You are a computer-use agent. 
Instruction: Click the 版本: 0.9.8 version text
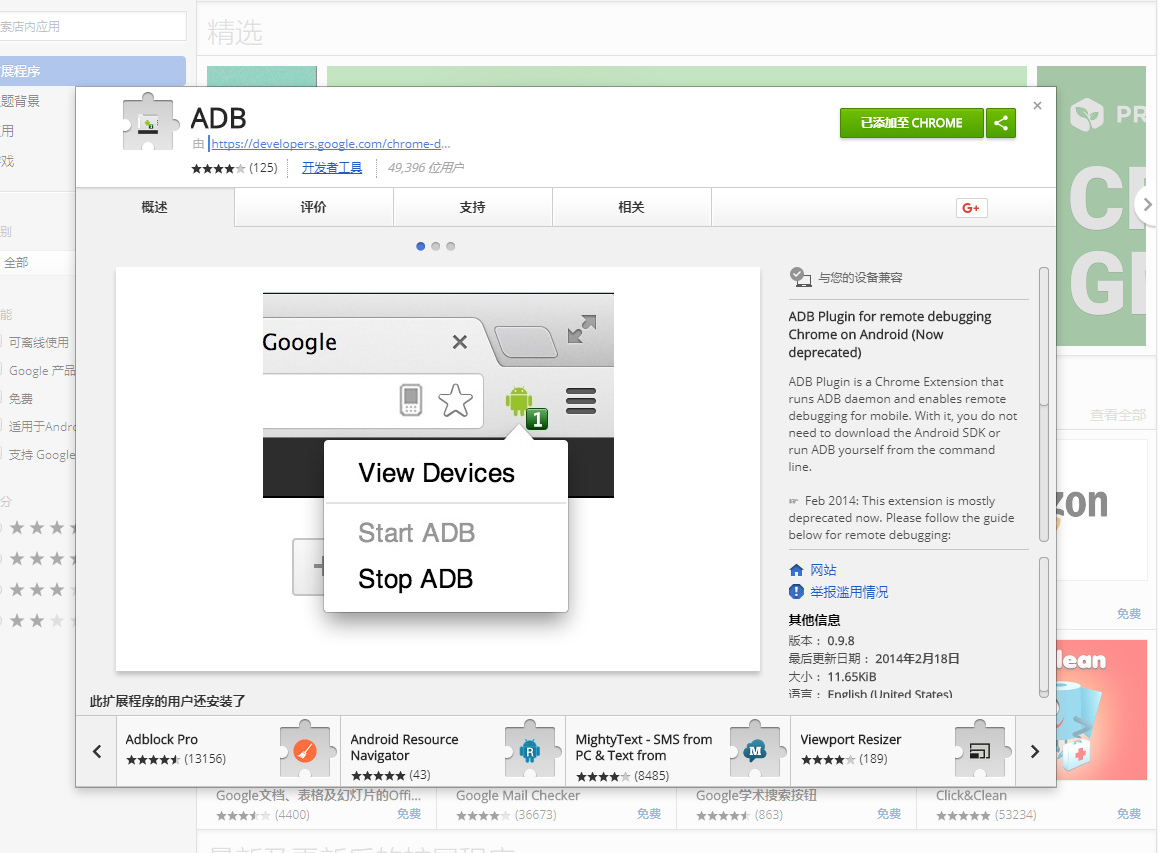pos(821,641)
